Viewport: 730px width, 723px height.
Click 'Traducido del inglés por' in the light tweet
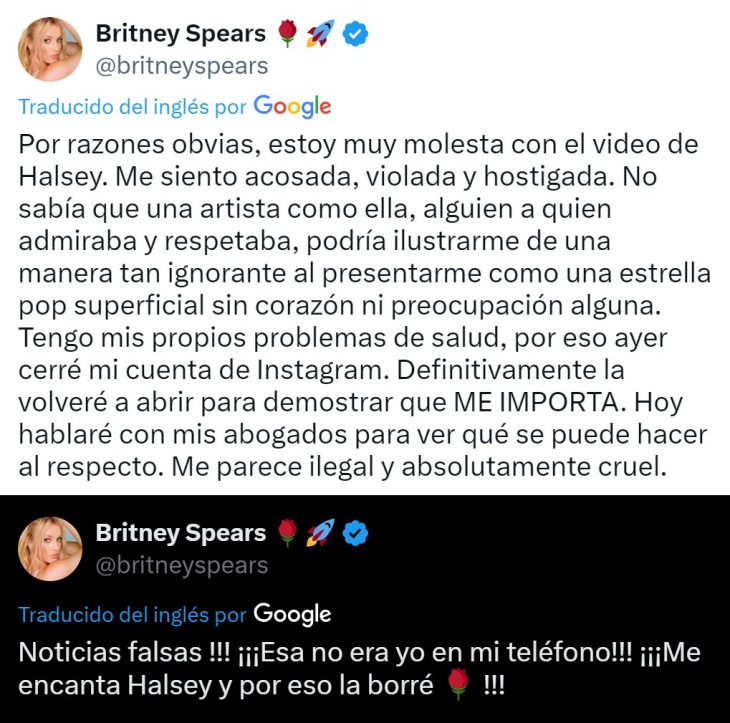pyautogui.click(x=132, y=107)
